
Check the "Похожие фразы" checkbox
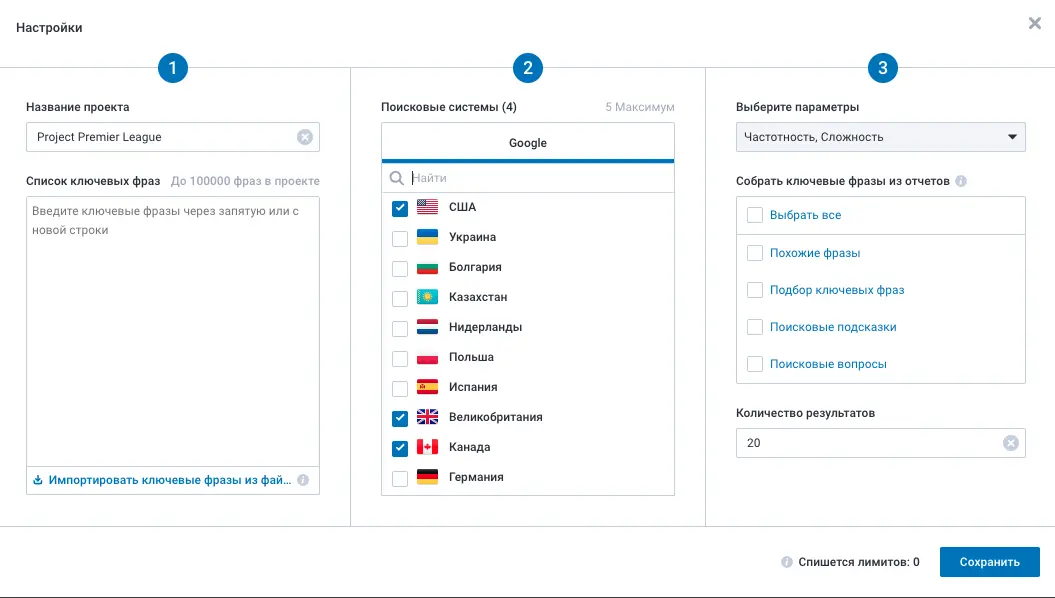(755, 252)
